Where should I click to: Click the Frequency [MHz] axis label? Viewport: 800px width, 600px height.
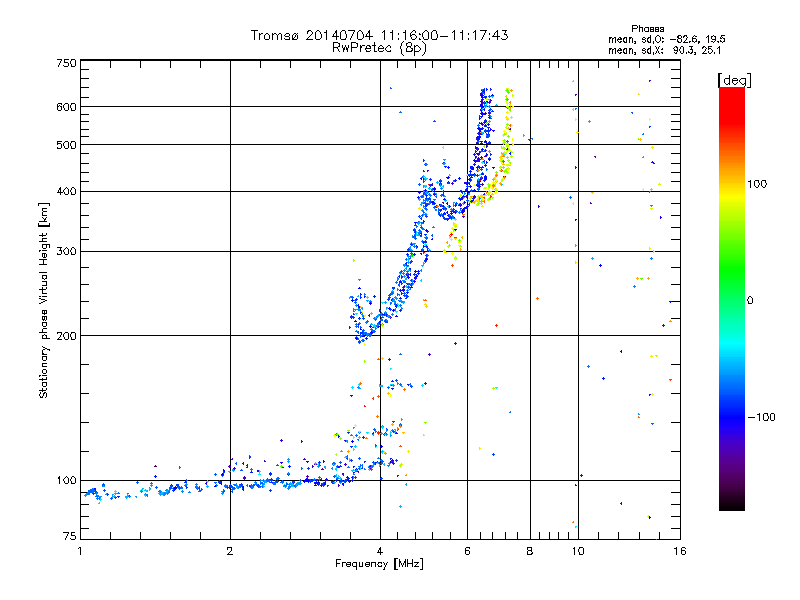click(379, 564)
